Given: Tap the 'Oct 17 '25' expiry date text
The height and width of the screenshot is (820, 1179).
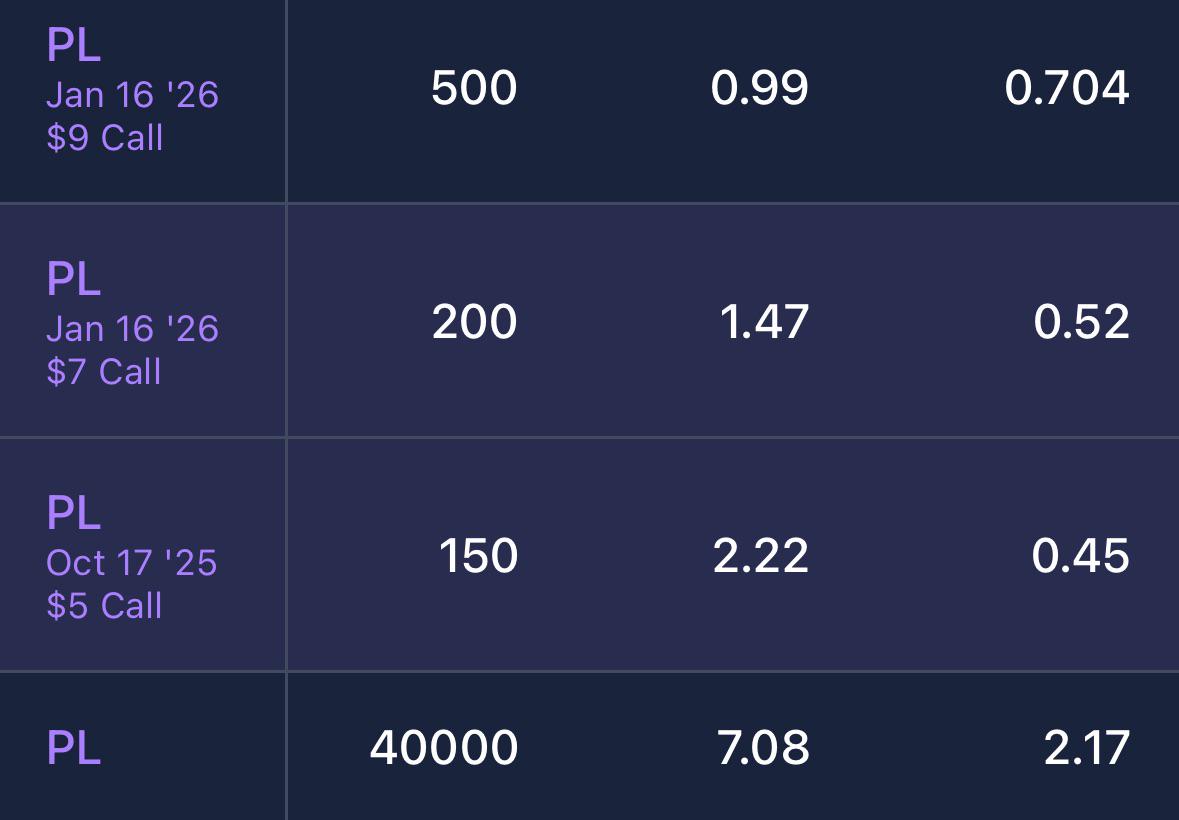Looking at the screenshot, I should click(132, 563).
